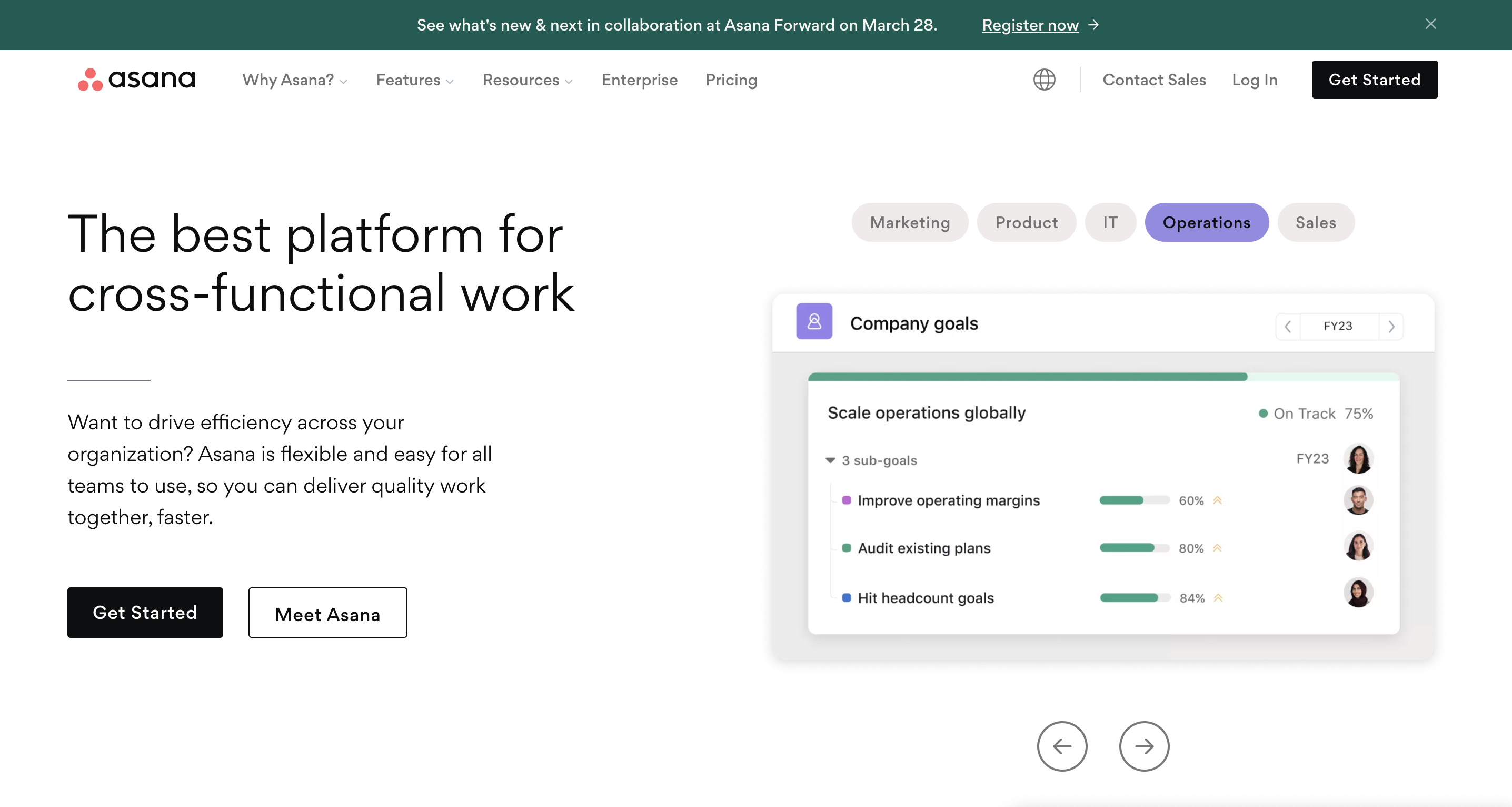Click the green On Track status dot
This screenshot has height=807, width=1512.
[1262, 413]
